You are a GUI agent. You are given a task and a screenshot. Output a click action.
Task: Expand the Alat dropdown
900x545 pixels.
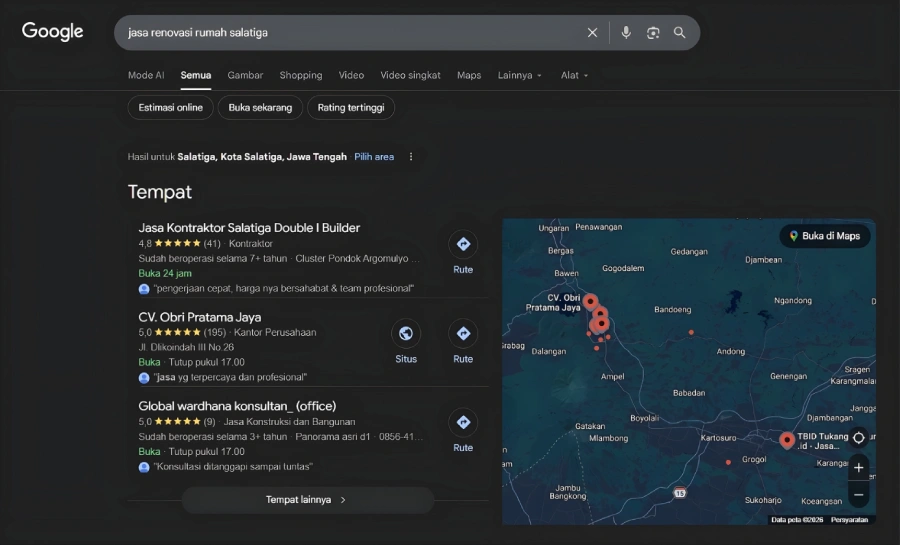point(575,75)
